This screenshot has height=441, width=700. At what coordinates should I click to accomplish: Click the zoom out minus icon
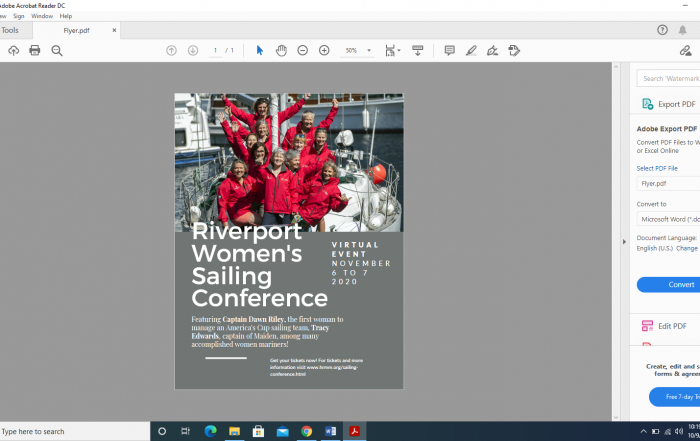coord(303,50)
